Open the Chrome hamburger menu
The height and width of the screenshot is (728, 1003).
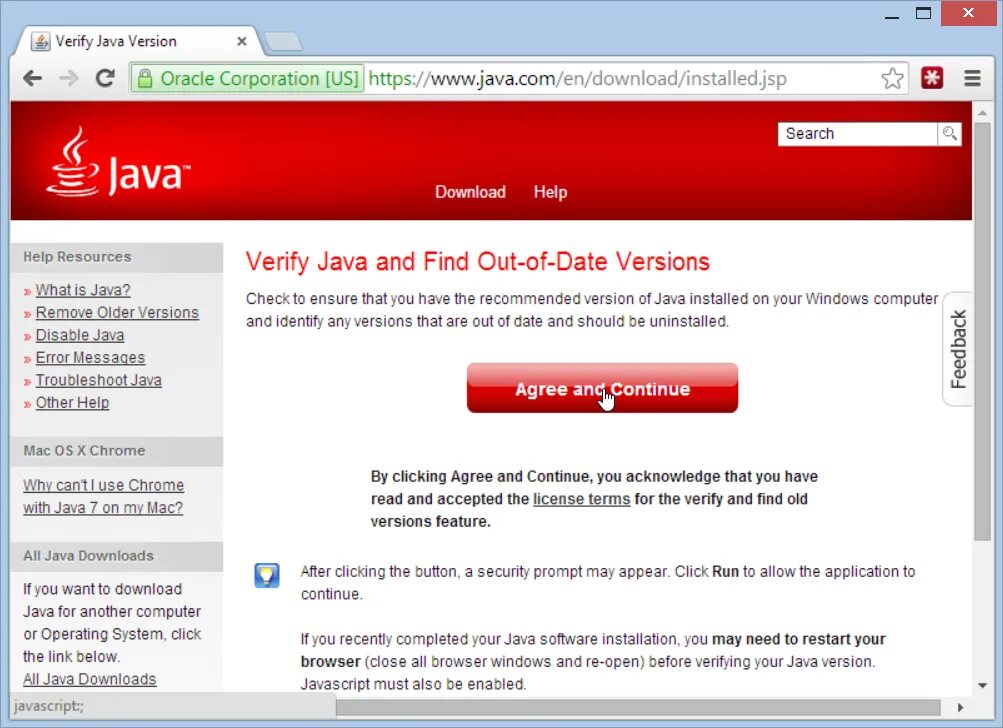click(x=972, y=78)
